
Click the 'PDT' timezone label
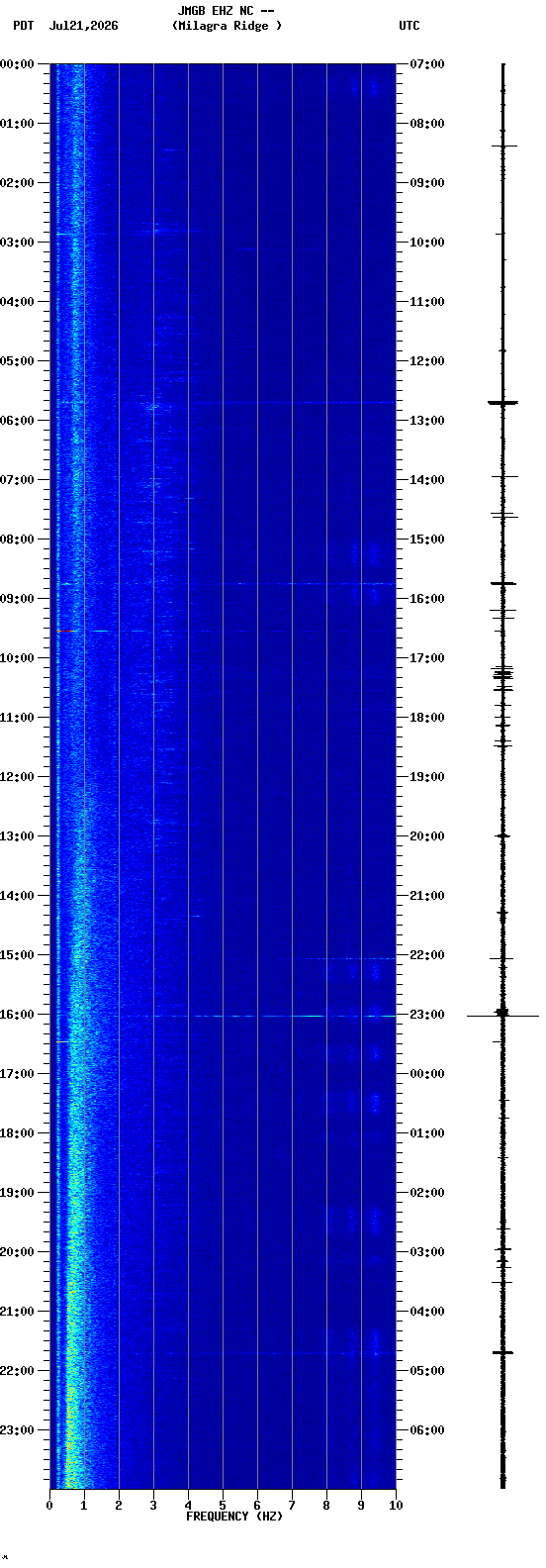(x=23, y=26)
